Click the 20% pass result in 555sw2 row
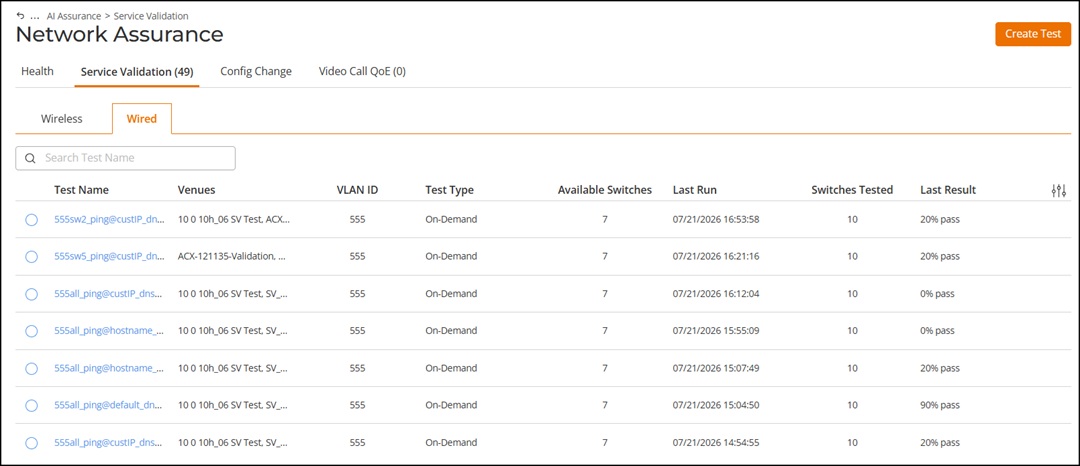This screenshot has height=466, width=1080. pos(940,220)
